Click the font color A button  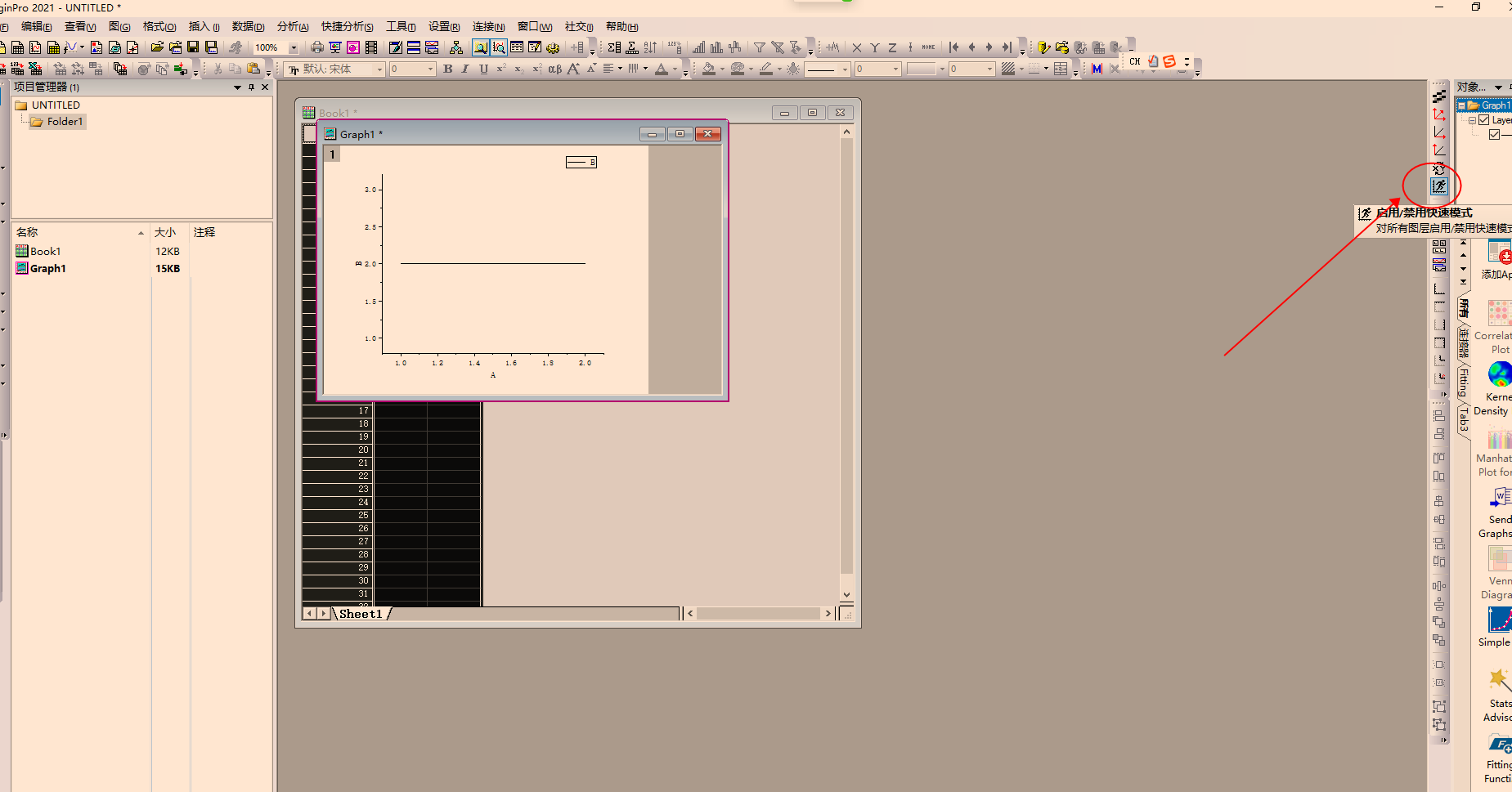click(661, 69)
